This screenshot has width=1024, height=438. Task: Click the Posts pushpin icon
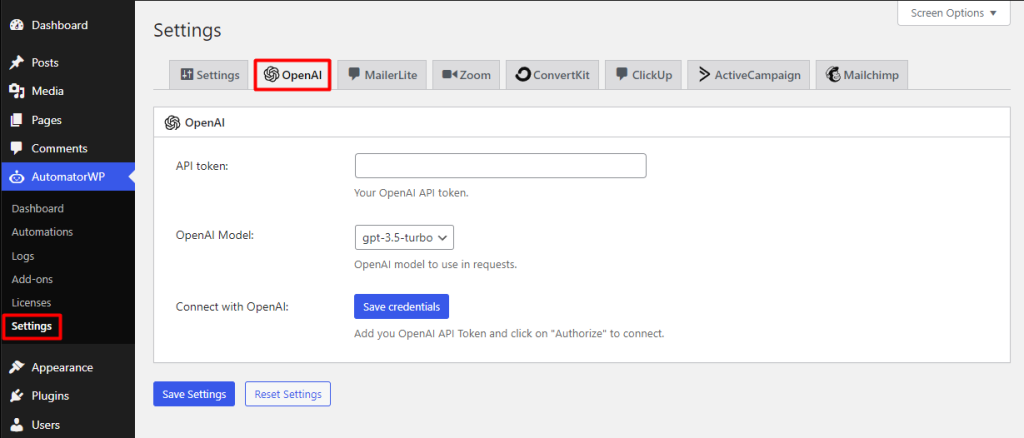tap(17, 63)
